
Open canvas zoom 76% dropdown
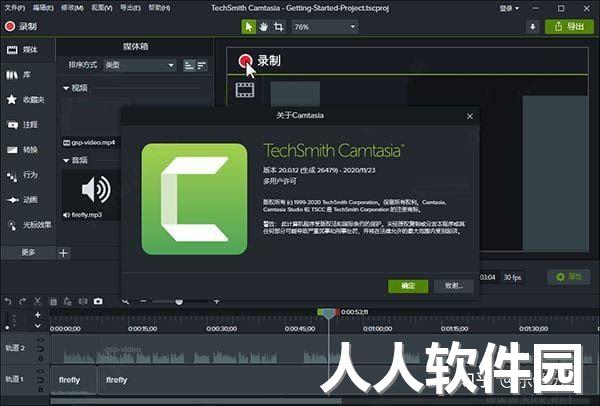pyautogui.click(x=324, y=27)
